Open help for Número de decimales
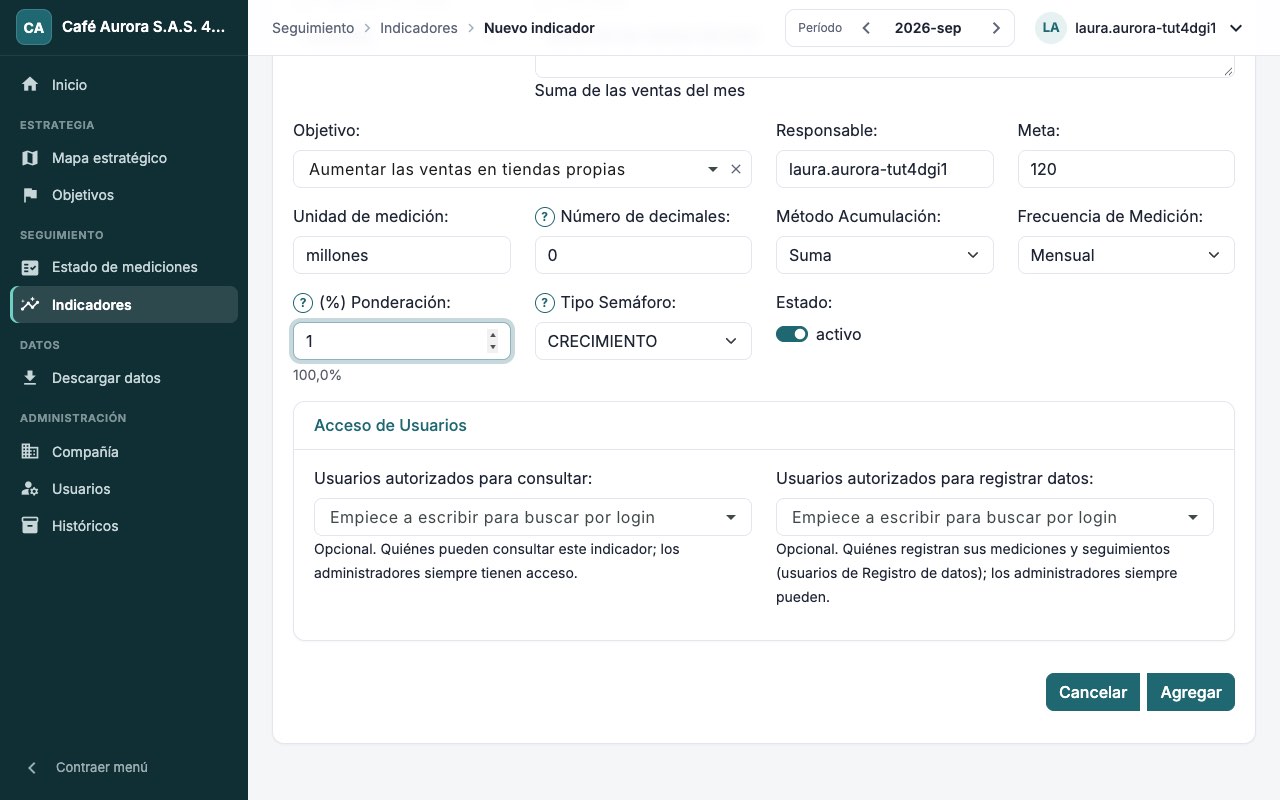 pyautogui.click(x=545, y=217)
